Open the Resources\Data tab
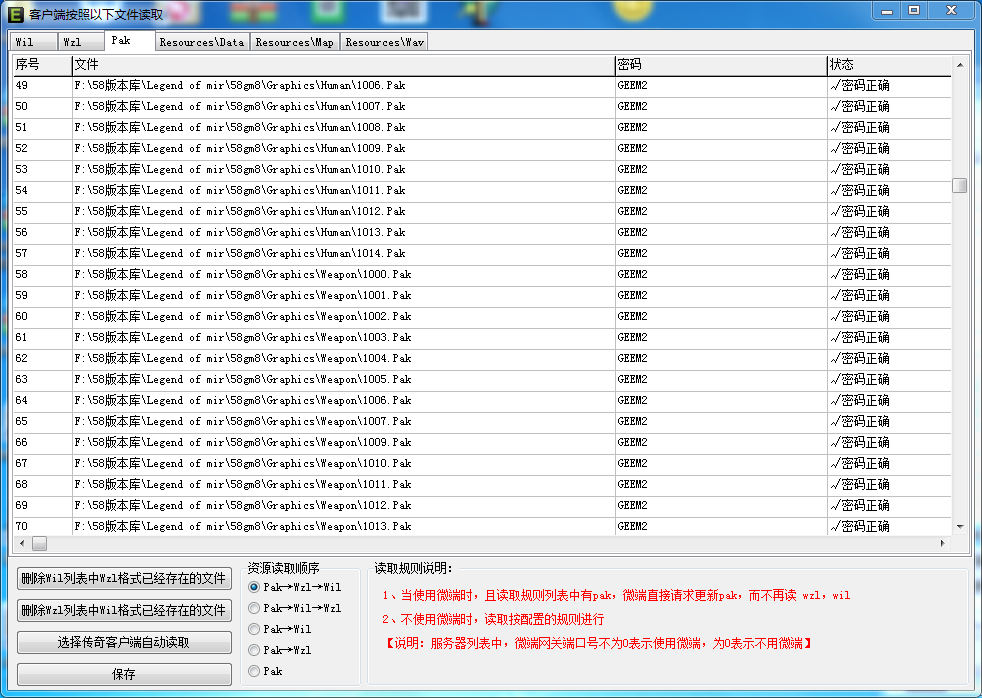This screenshot has height=698, width=982. pyautogui.click(x=202, y=42)
